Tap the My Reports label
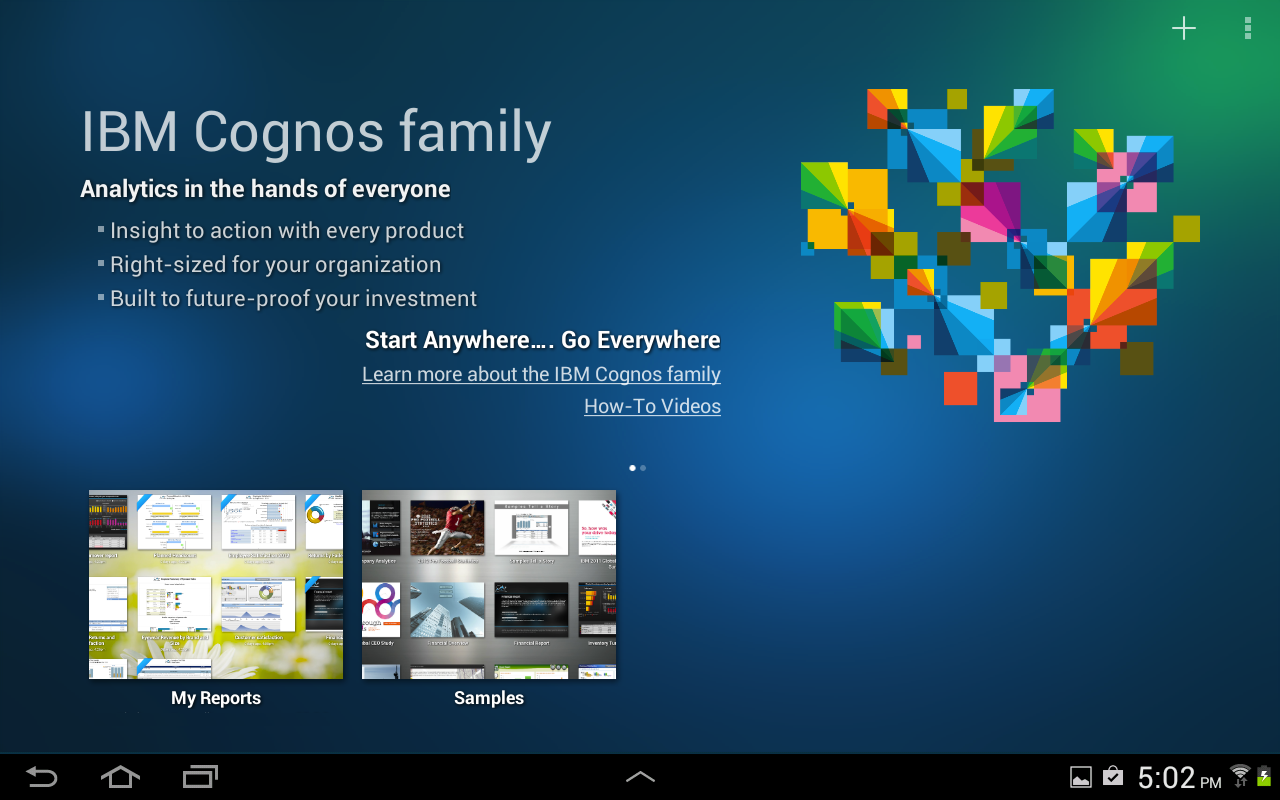The height and width of the screenshot is (800, 1280). [216, 698]
